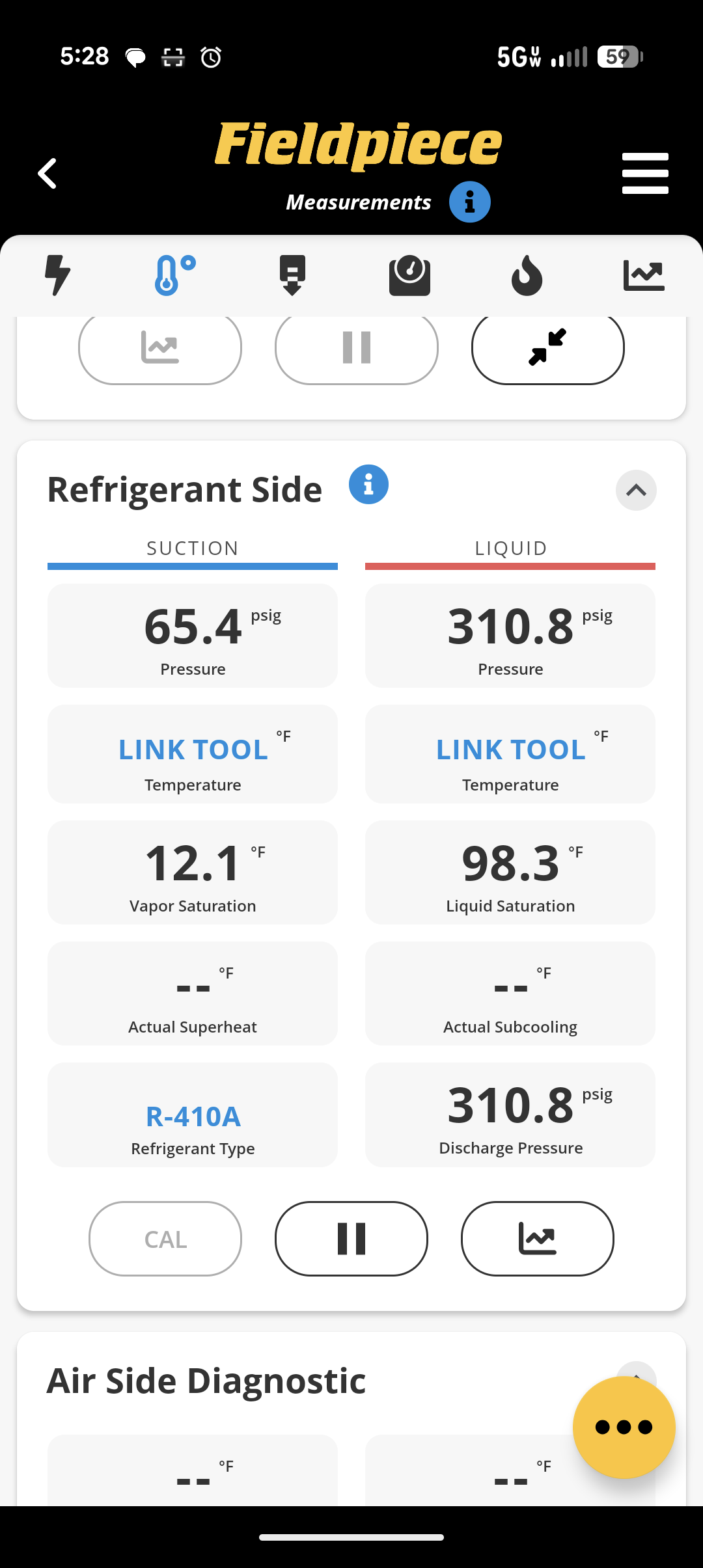The image size is (703, 1568).
Task: Expand the Air Side Diagnostic section
Action: click(636, 1379)
